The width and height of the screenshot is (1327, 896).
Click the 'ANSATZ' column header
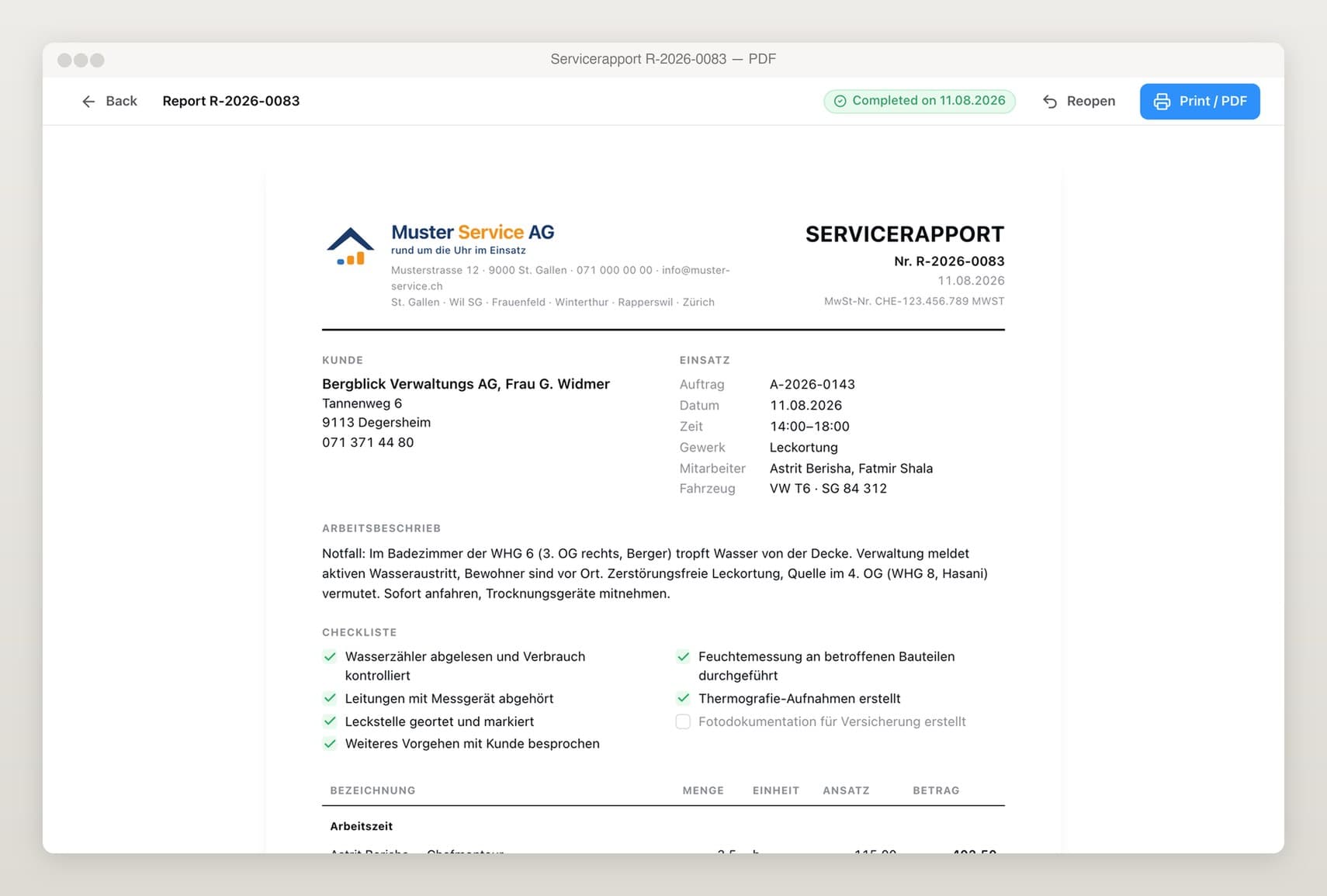(x=846, y=790)
